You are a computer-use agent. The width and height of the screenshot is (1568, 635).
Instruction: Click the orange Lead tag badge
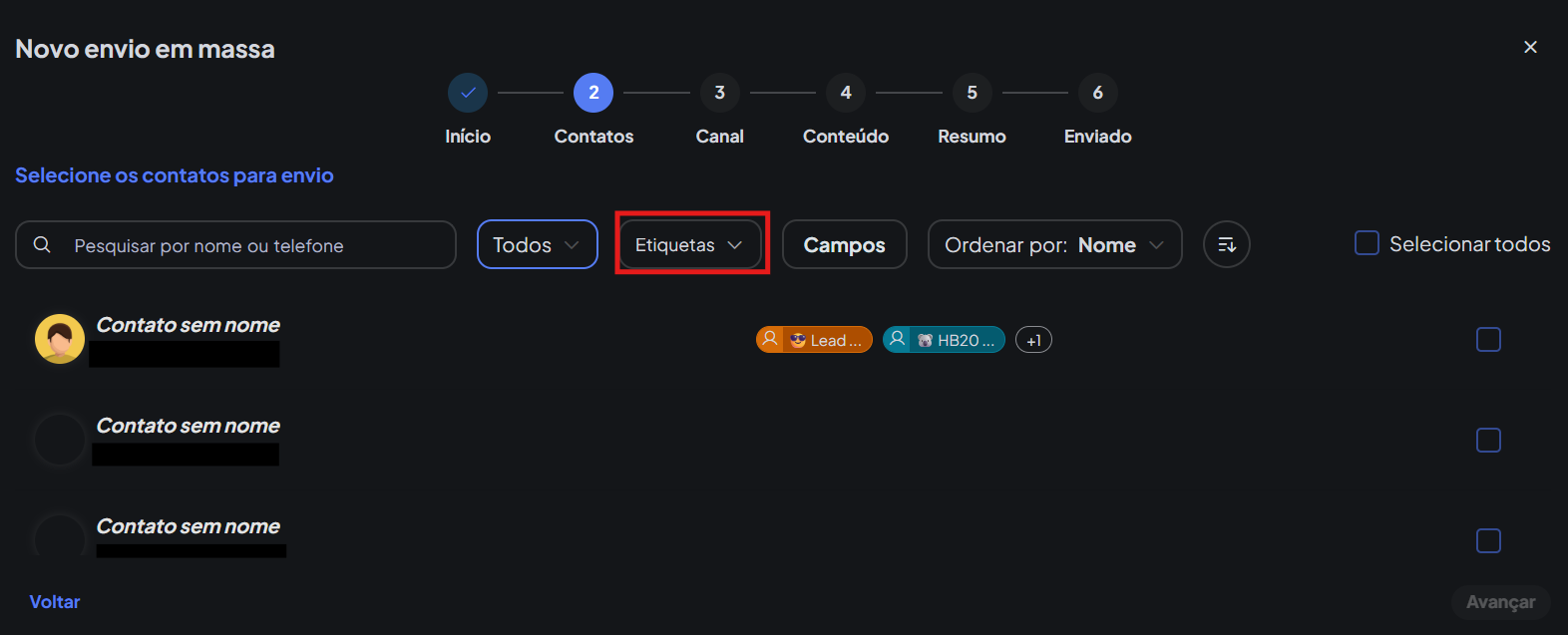tap(814, 340)
